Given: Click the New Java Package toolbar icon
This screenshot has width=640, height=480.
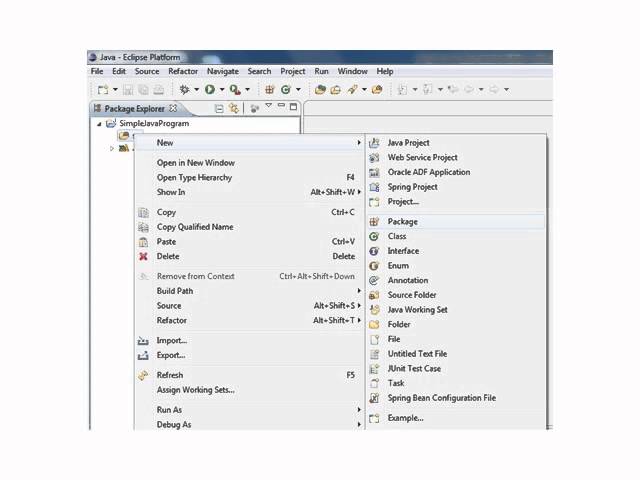Looking at the screenshot, I should click(269, 89).
